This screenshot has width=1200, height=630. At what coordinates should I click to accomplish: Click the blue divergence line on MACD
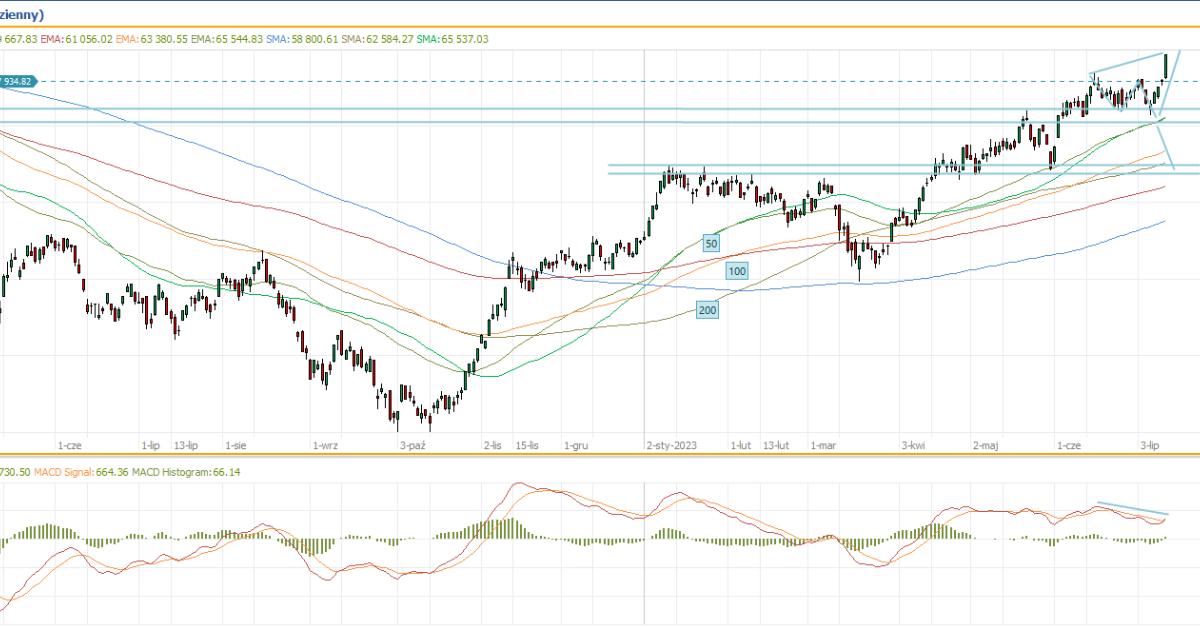(x=1132, y=507)
